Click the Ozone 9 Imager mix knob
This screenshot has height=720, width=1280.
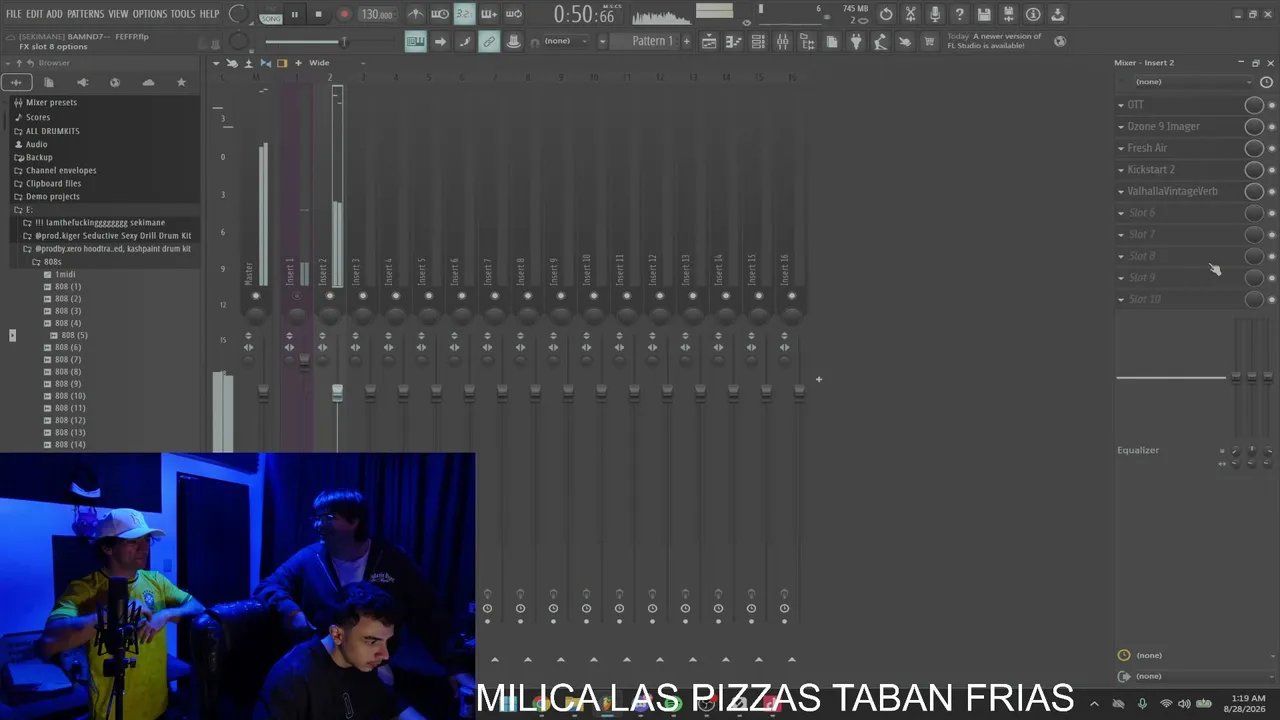(1254, 127)
